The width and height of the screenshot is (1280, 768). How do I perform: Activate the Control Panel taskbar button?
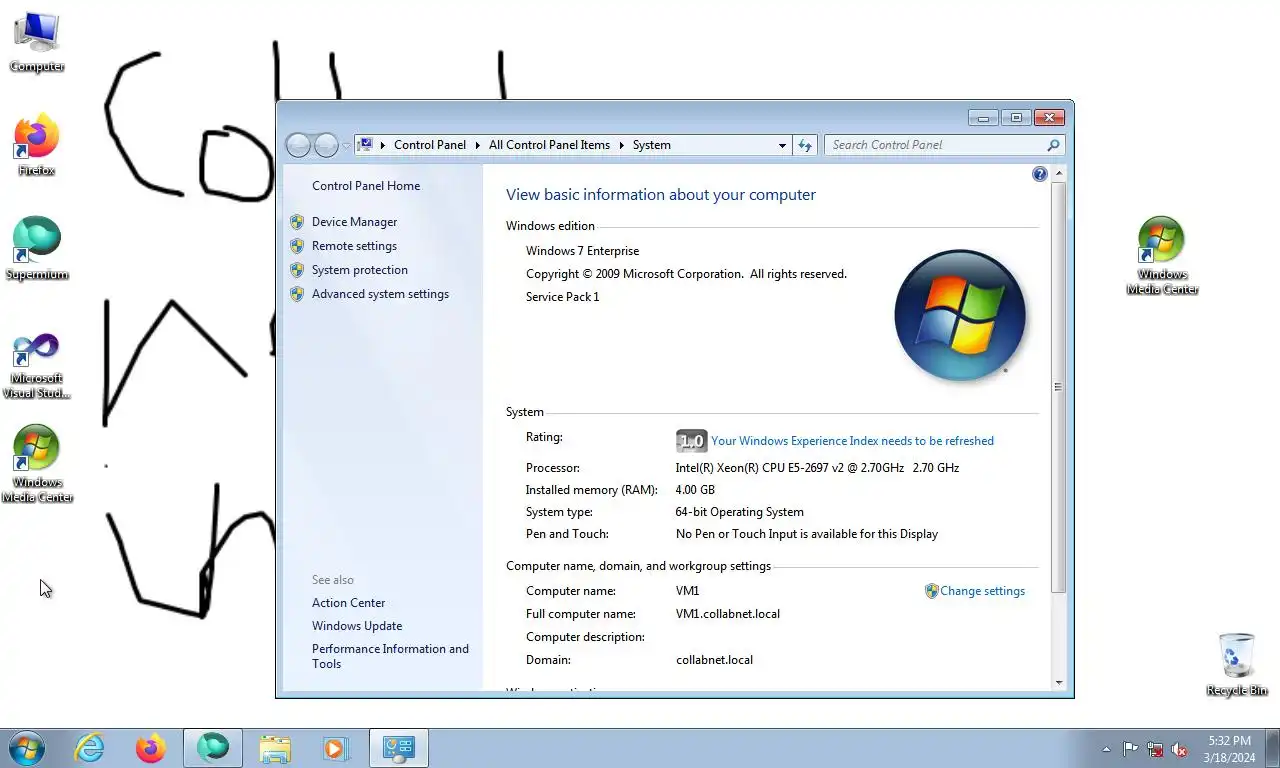coord(399,748)
